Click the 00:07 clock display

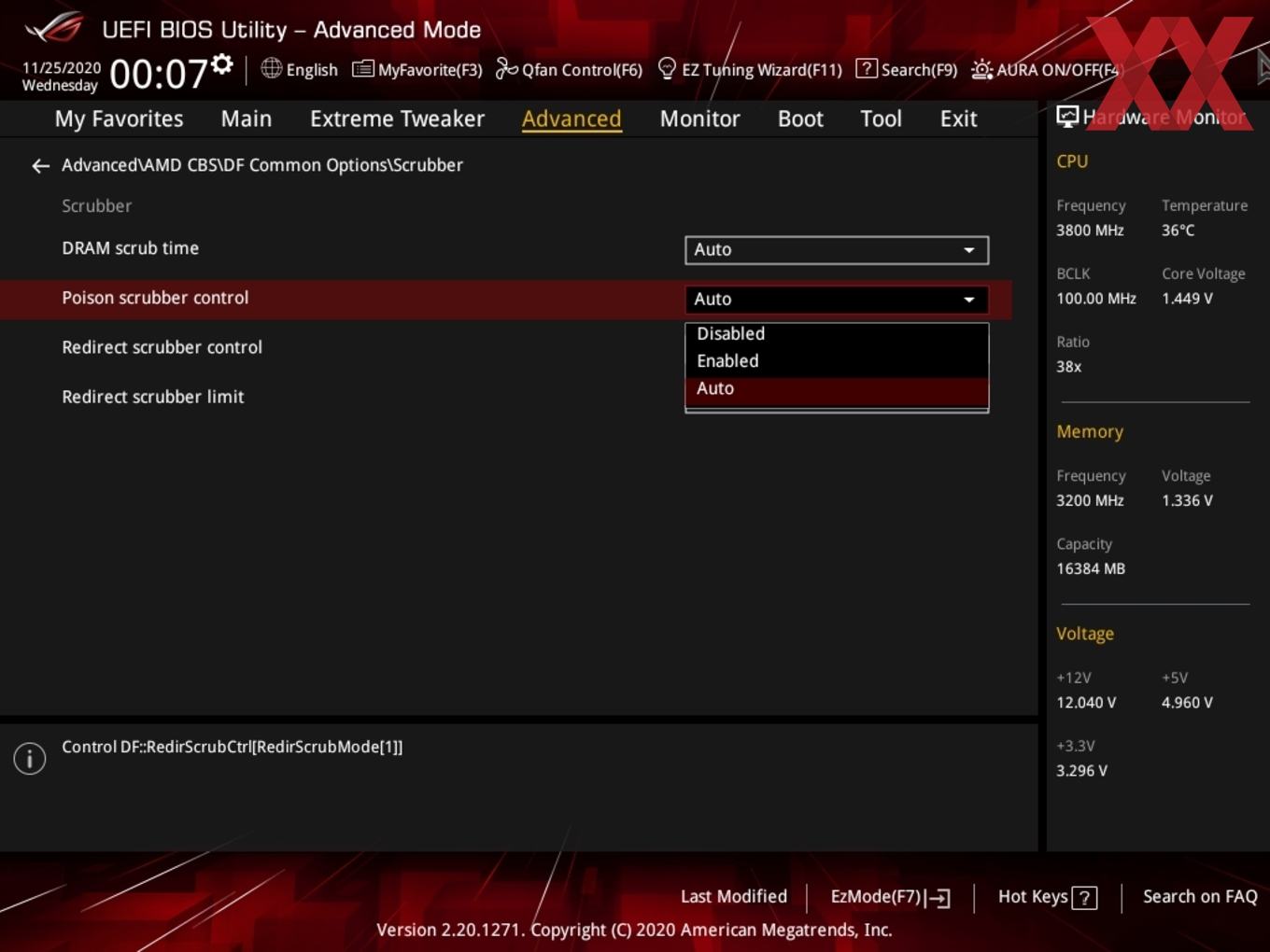pyautogui.click(x=159, y=74)
